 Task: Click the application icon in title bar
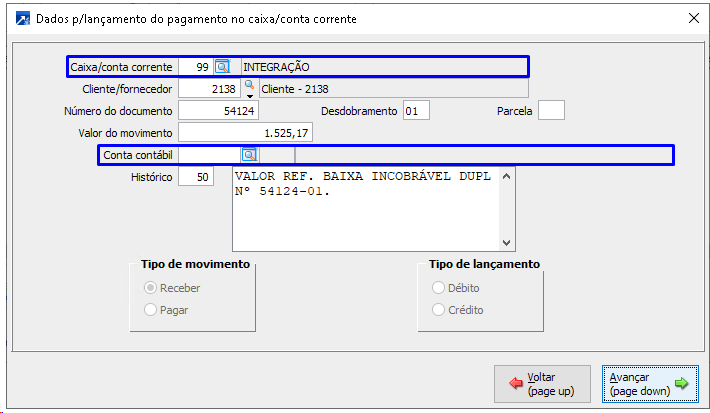pos(23,19)
